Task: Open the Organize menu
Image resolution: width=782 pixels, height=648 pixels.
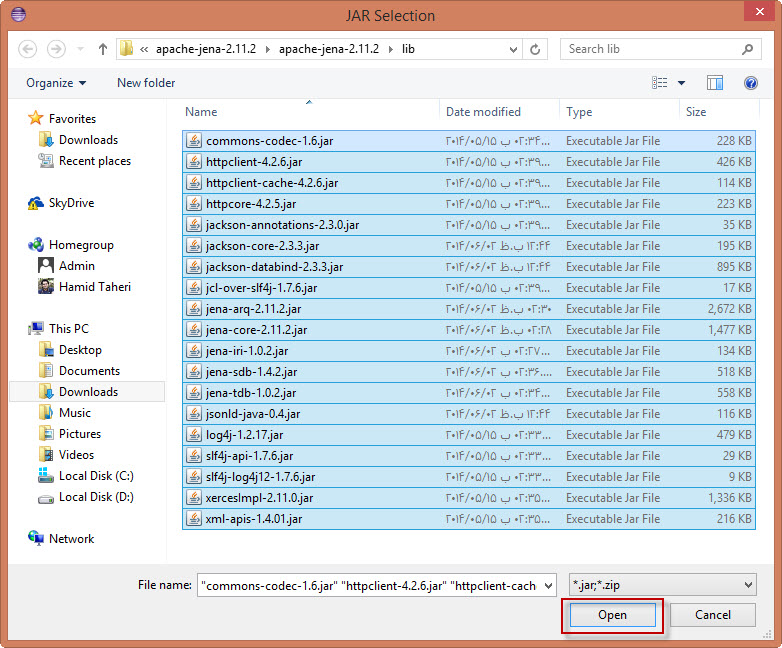Action: pos(56,83)
